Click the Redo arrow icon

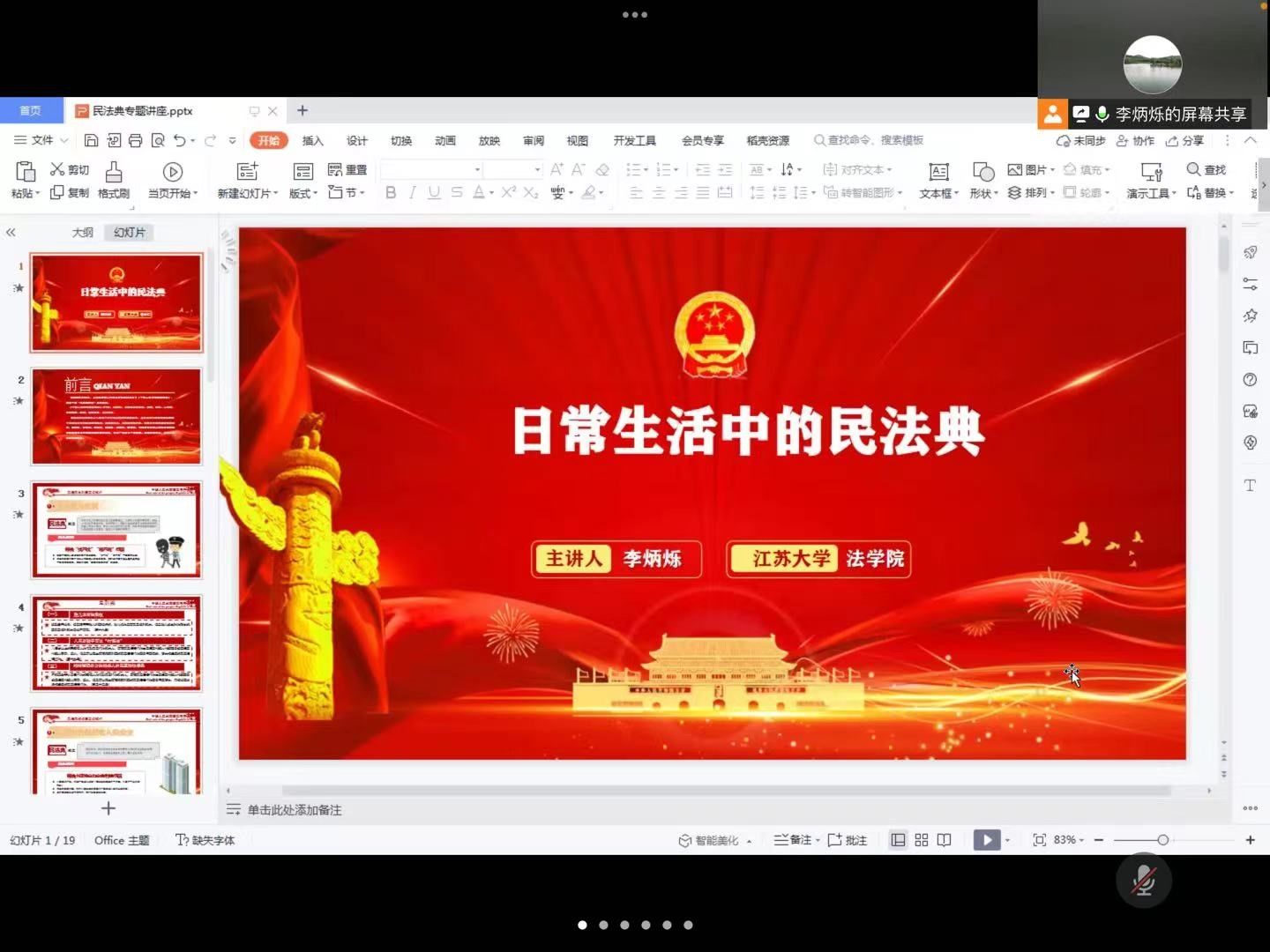click(210, 140)
